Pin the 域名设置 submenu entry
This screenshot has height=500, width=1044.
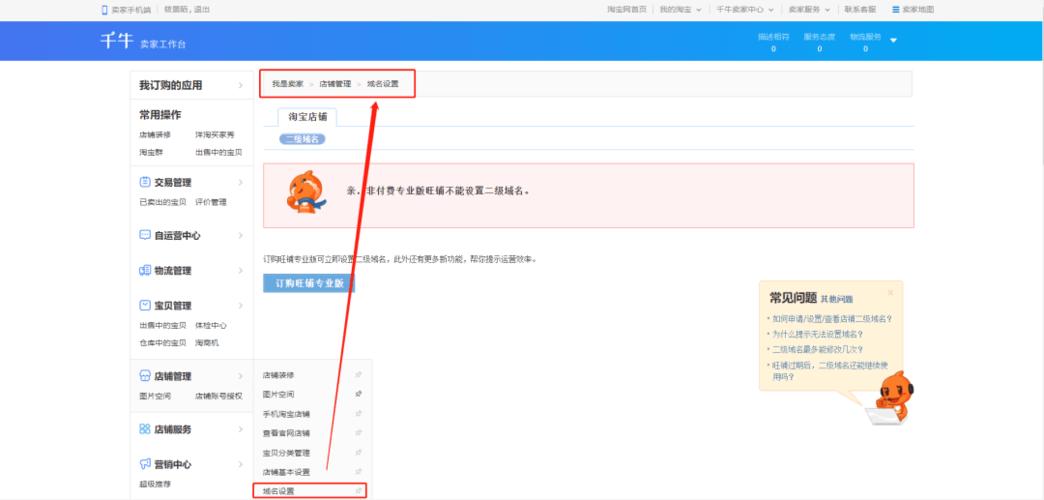click(x=358, y=491)
